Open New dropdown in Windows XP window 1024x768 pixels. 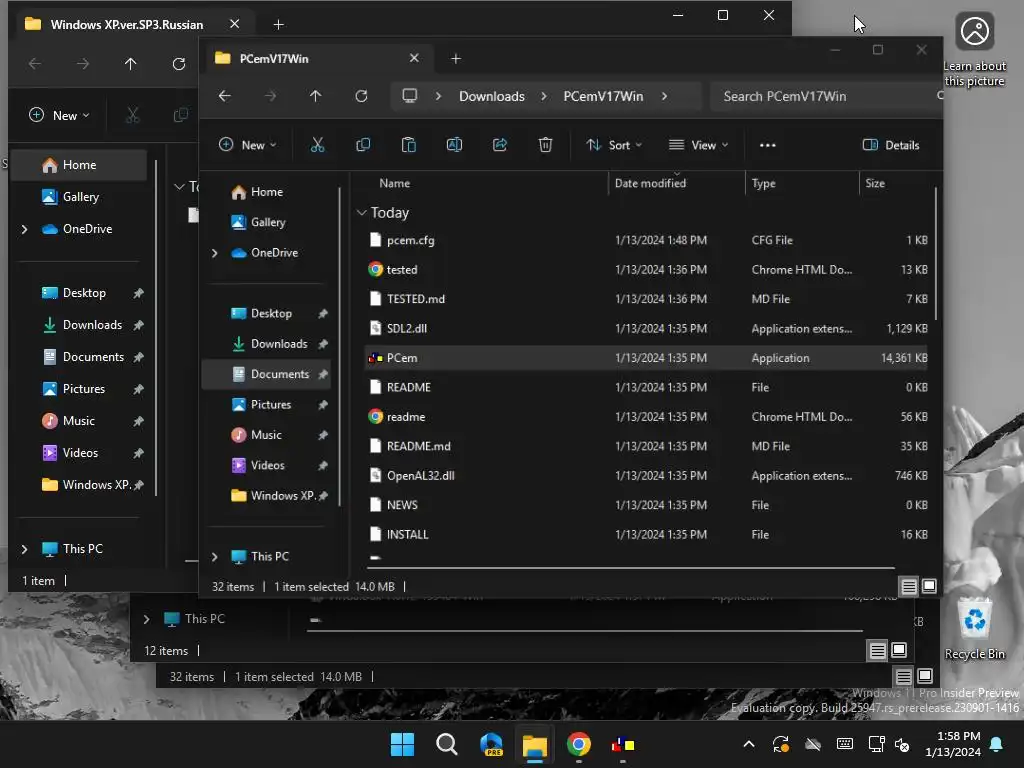59,116
